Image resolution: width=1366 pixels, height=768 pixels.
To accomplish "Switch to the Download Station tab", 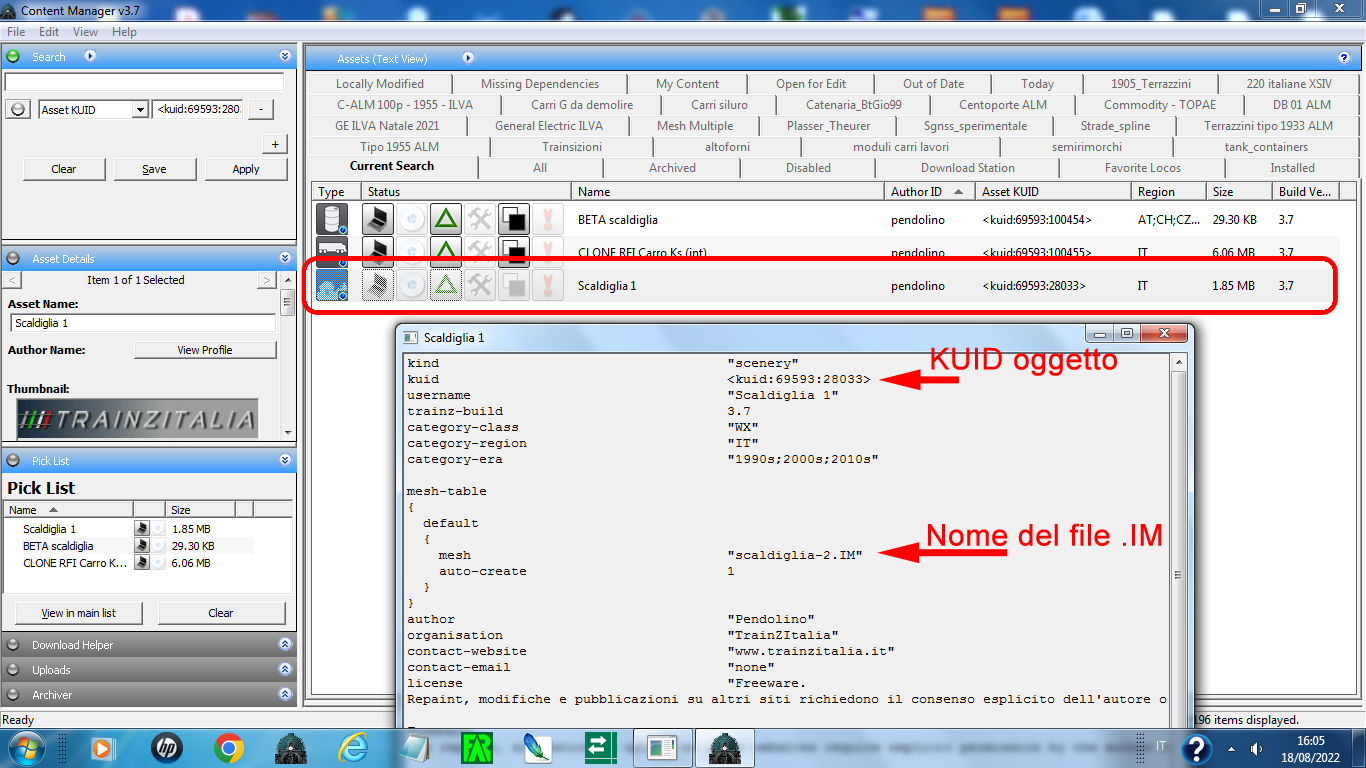I will 968,168.
